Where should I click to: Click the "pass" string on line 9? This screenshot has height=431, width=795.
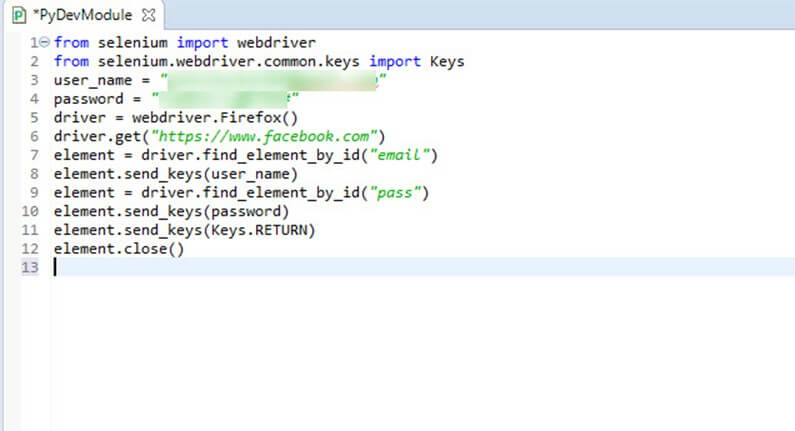400,193
